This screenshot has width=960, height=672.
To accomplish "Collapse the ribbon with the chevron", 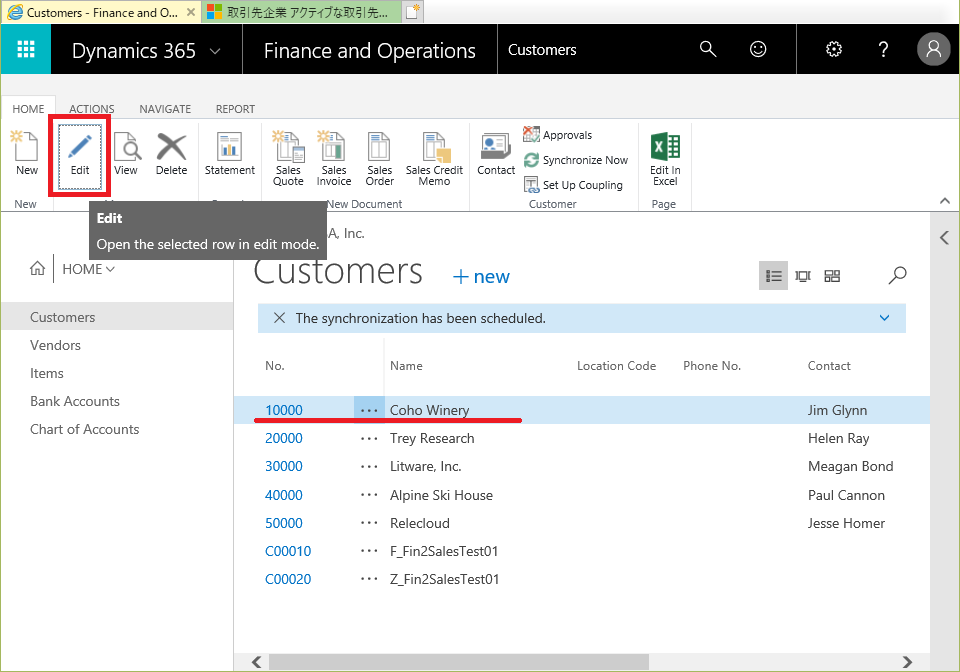I will (x=945, y=201).
